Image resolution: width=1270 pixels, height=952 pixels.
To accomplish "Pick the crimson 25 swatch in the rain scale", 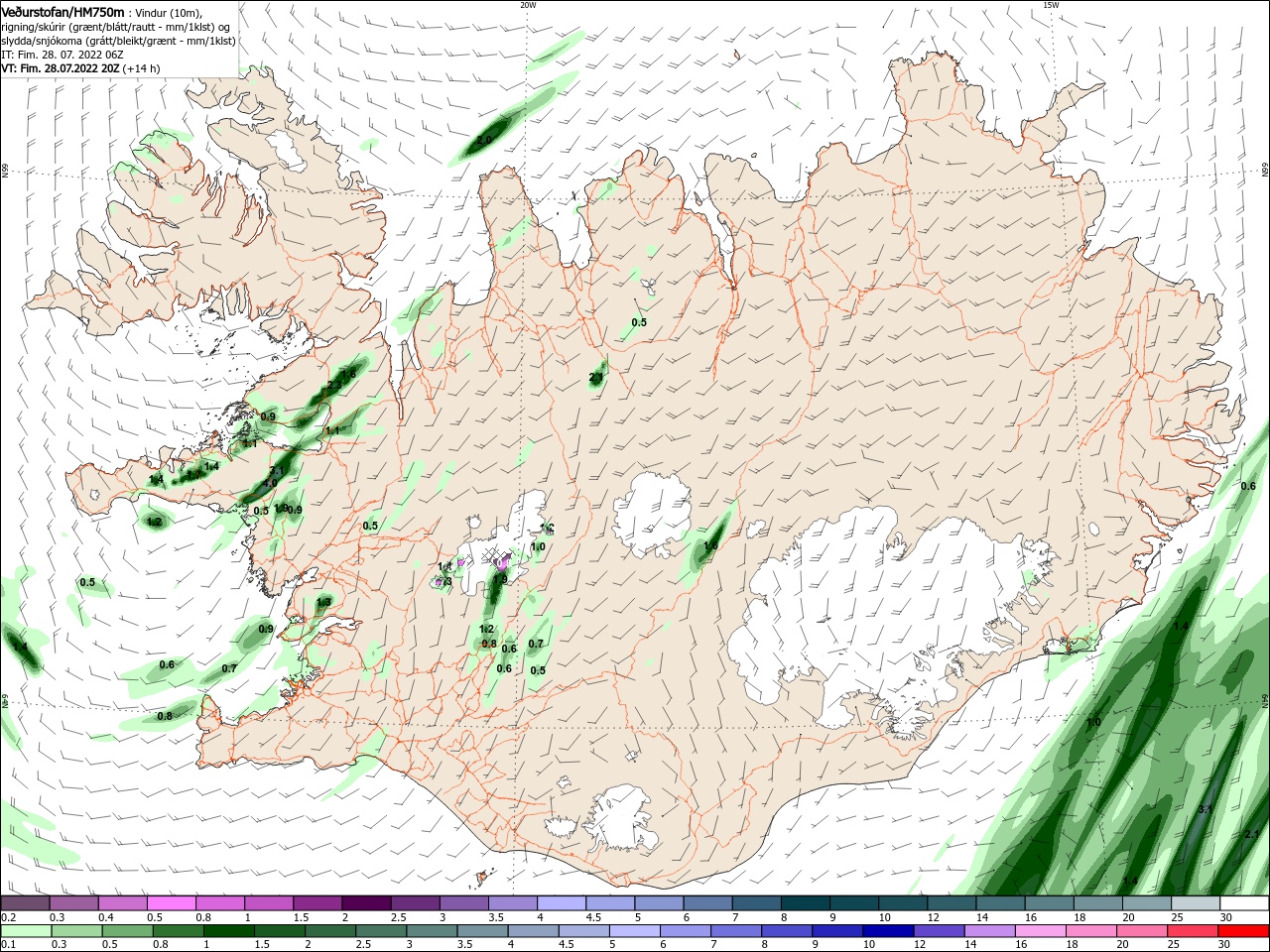I will click(1191, 931).
